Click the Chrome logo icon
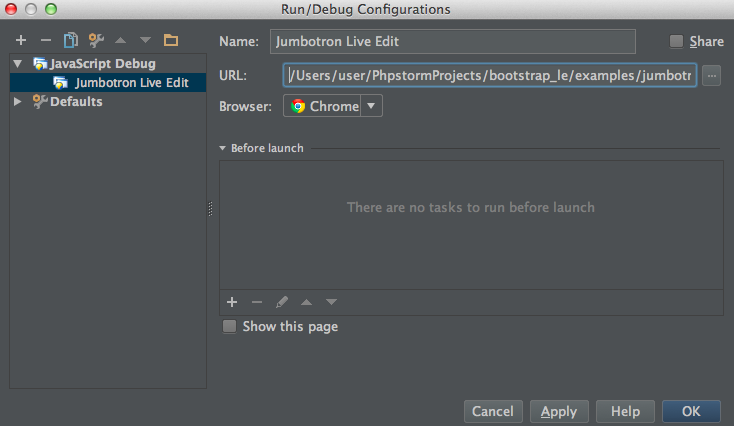This screenshot has height=426, width=734. pyautogui.click(x=298, y=106)
